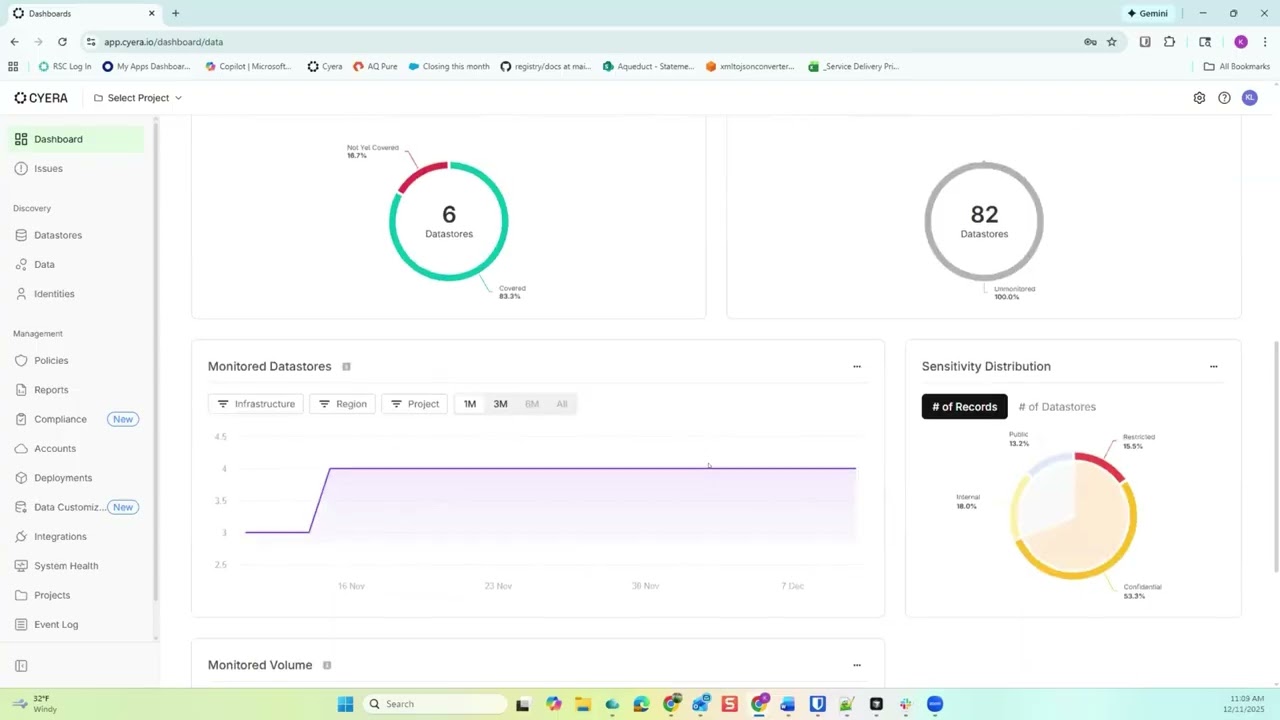The width and height of the screenshot is (1280, 720).
Task: Open File Explorer from the taskbar
Action: pos(583,704)
